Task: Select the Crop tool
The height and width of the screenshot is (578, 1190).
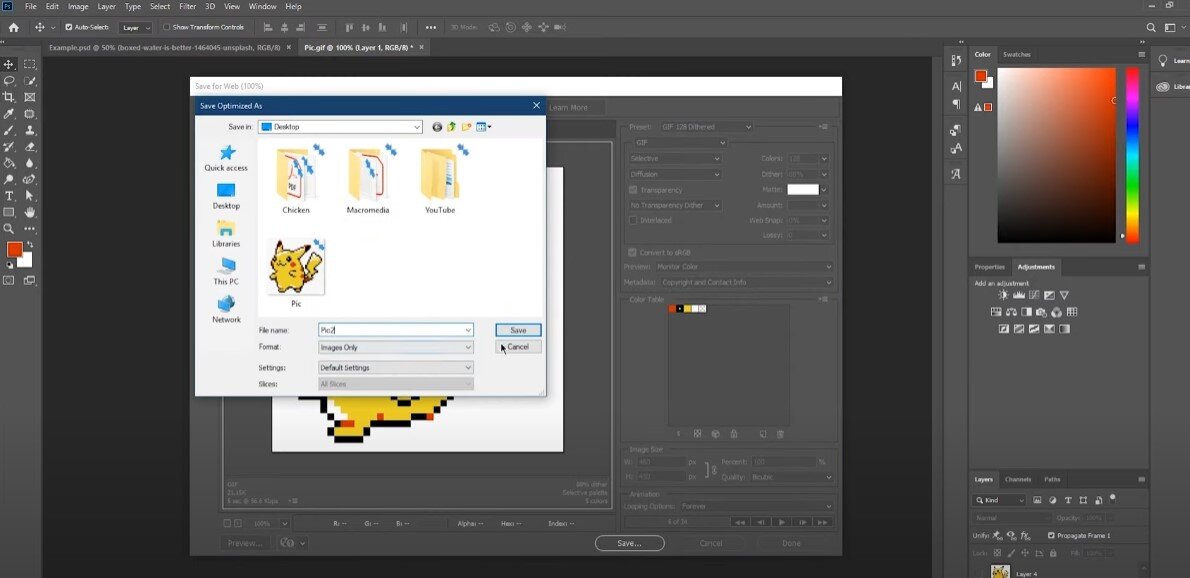Action: coord(9,97)
